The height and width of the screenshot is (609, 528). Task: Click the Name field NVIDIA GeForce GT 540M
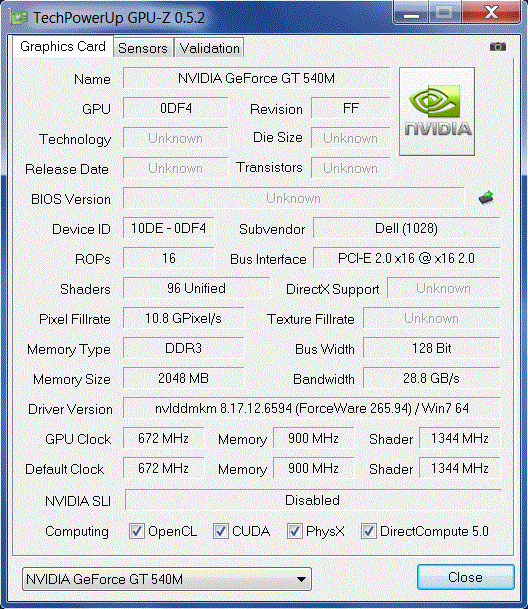point(256,78)
